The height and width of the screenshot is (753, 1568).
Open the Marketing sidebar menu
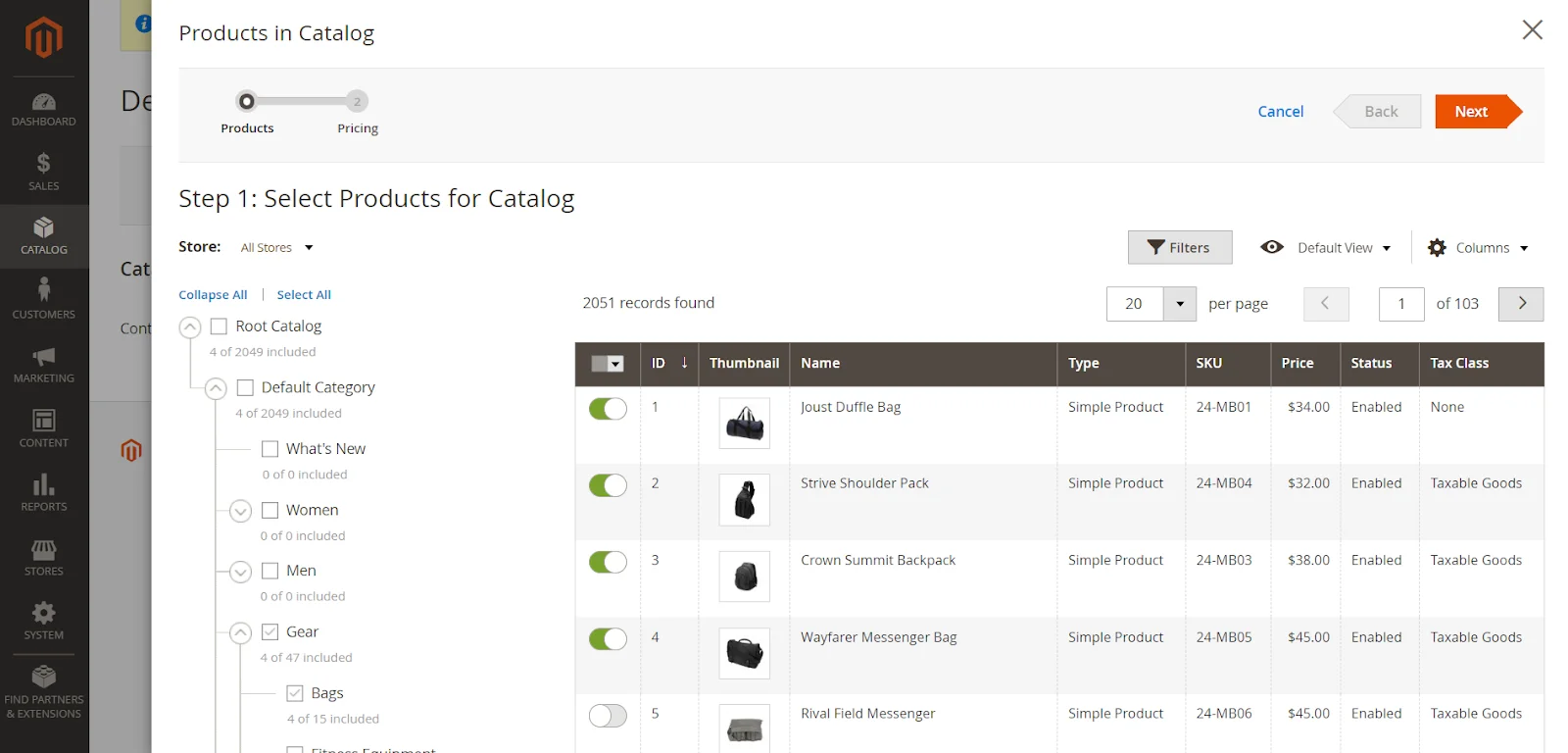pos(44,365)
